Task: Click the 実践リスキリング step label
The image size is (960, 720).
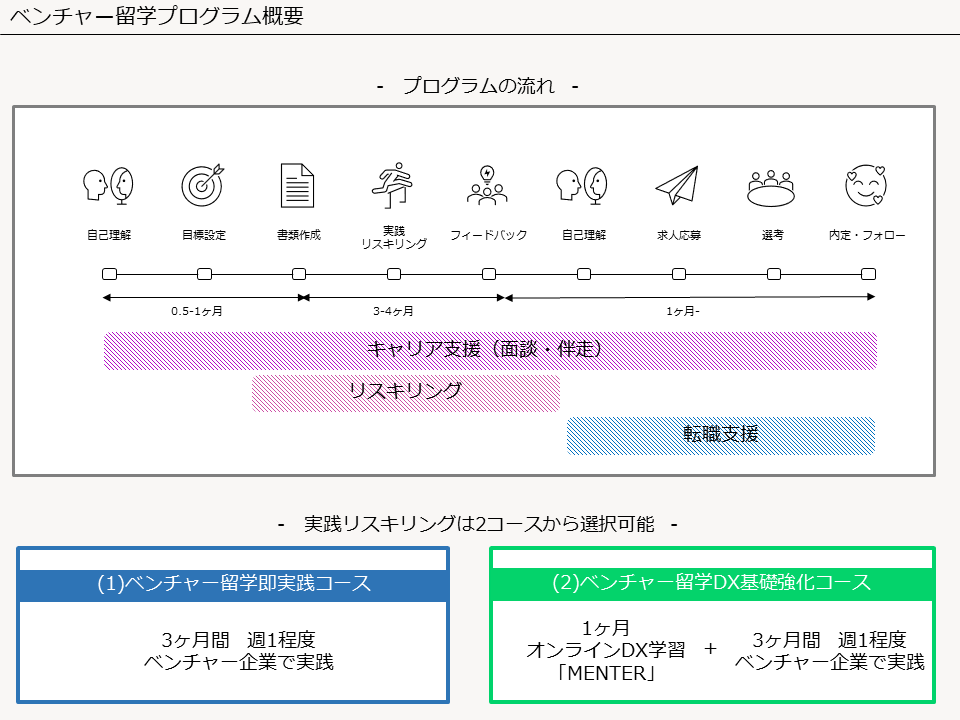Action: point(394,237)
